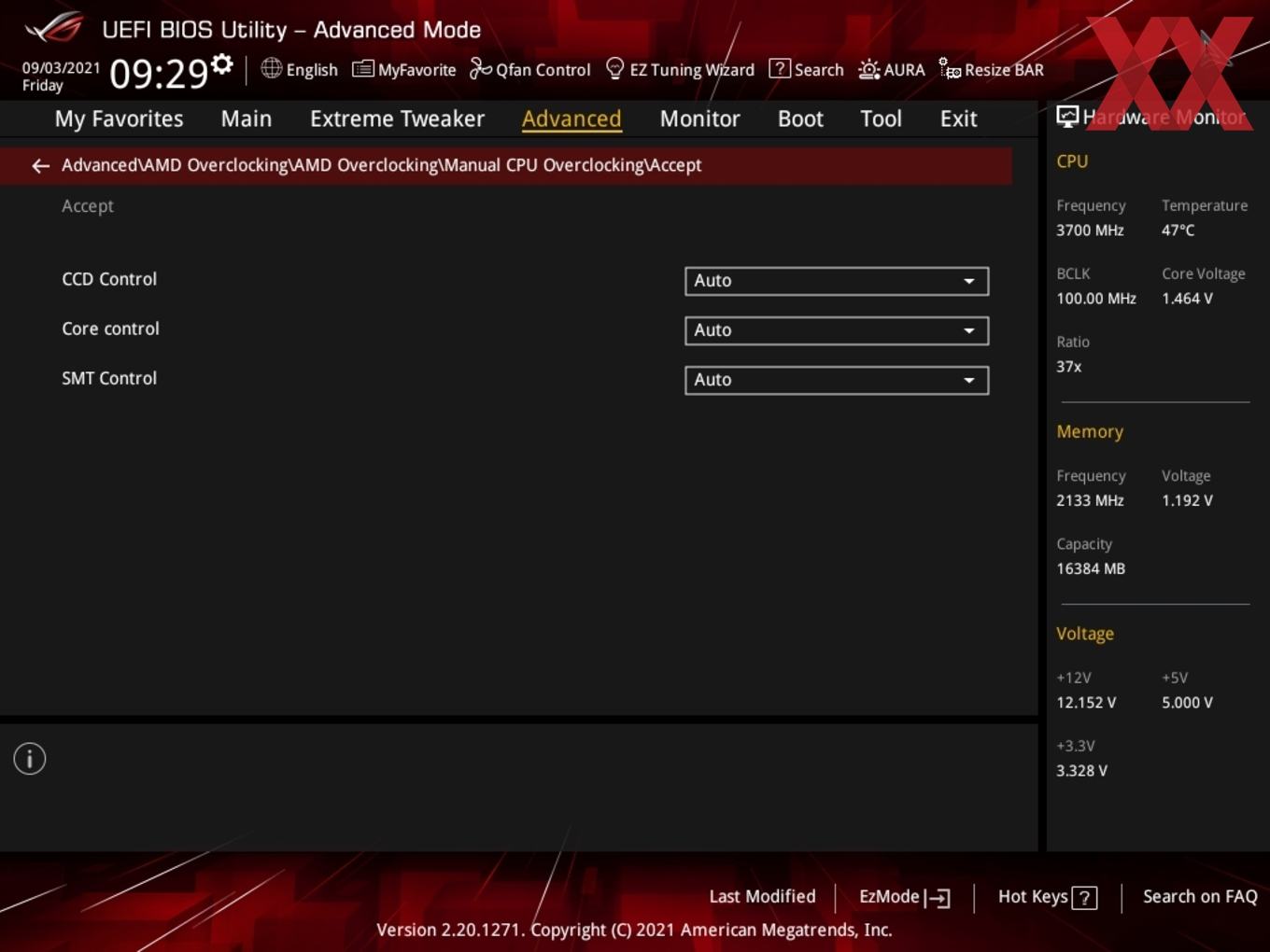1270x952 pixels.
Task: Toggle Resize BAR icon
Action: (x=950, y=69)
